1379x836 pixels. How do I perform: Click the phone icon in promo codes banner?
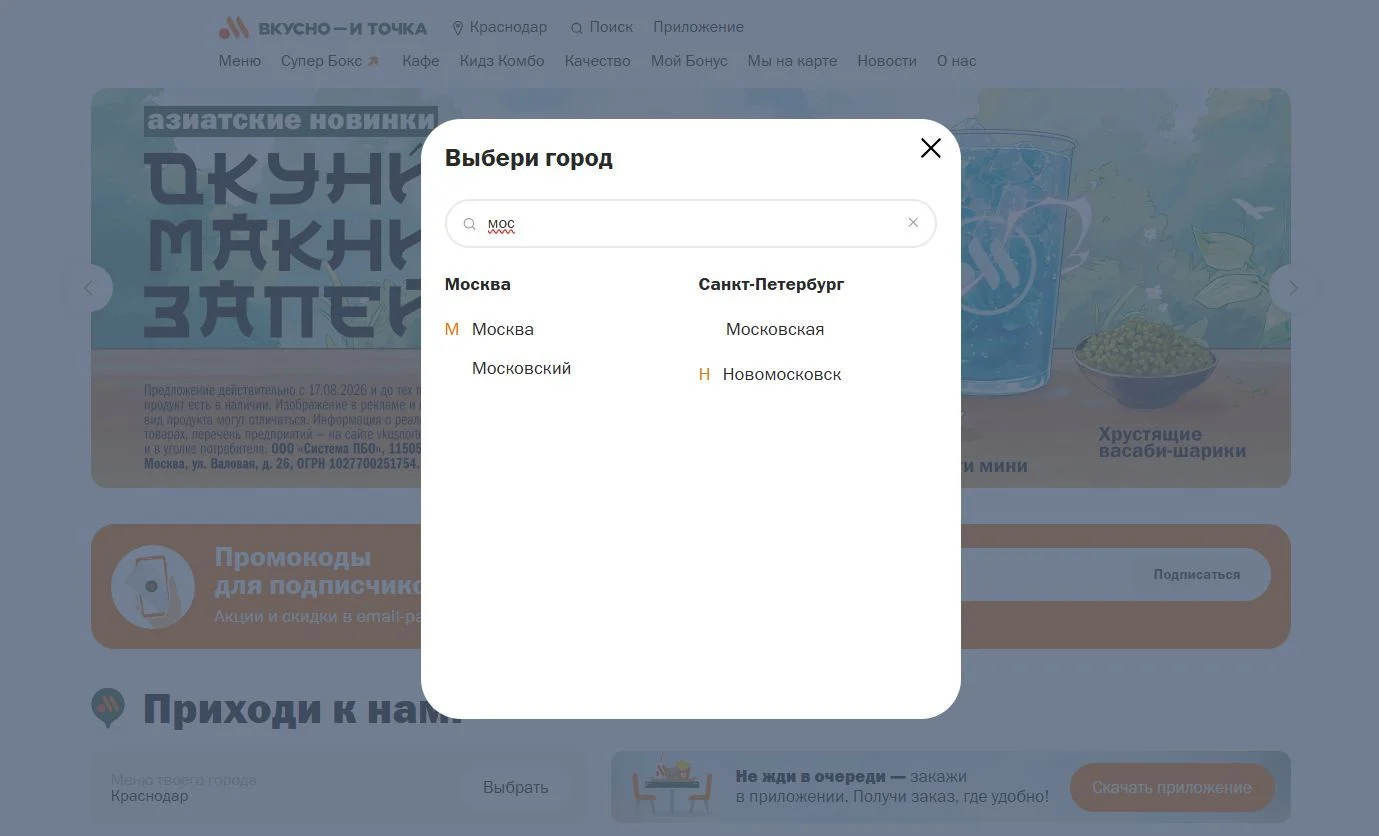click(x=153, y=587)
